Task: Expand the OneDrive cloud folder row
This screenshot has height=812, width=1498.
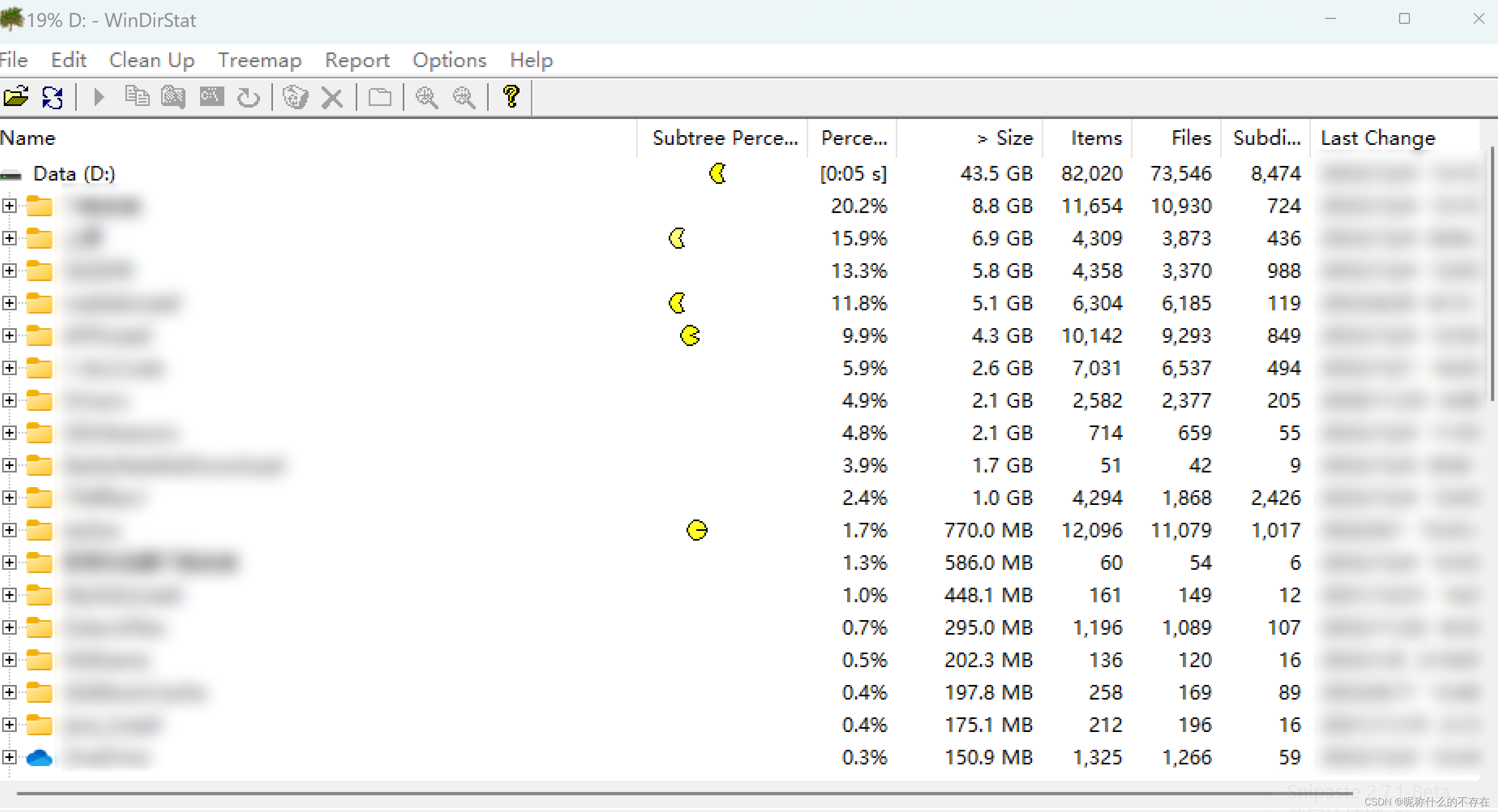Action: [9, 757]
